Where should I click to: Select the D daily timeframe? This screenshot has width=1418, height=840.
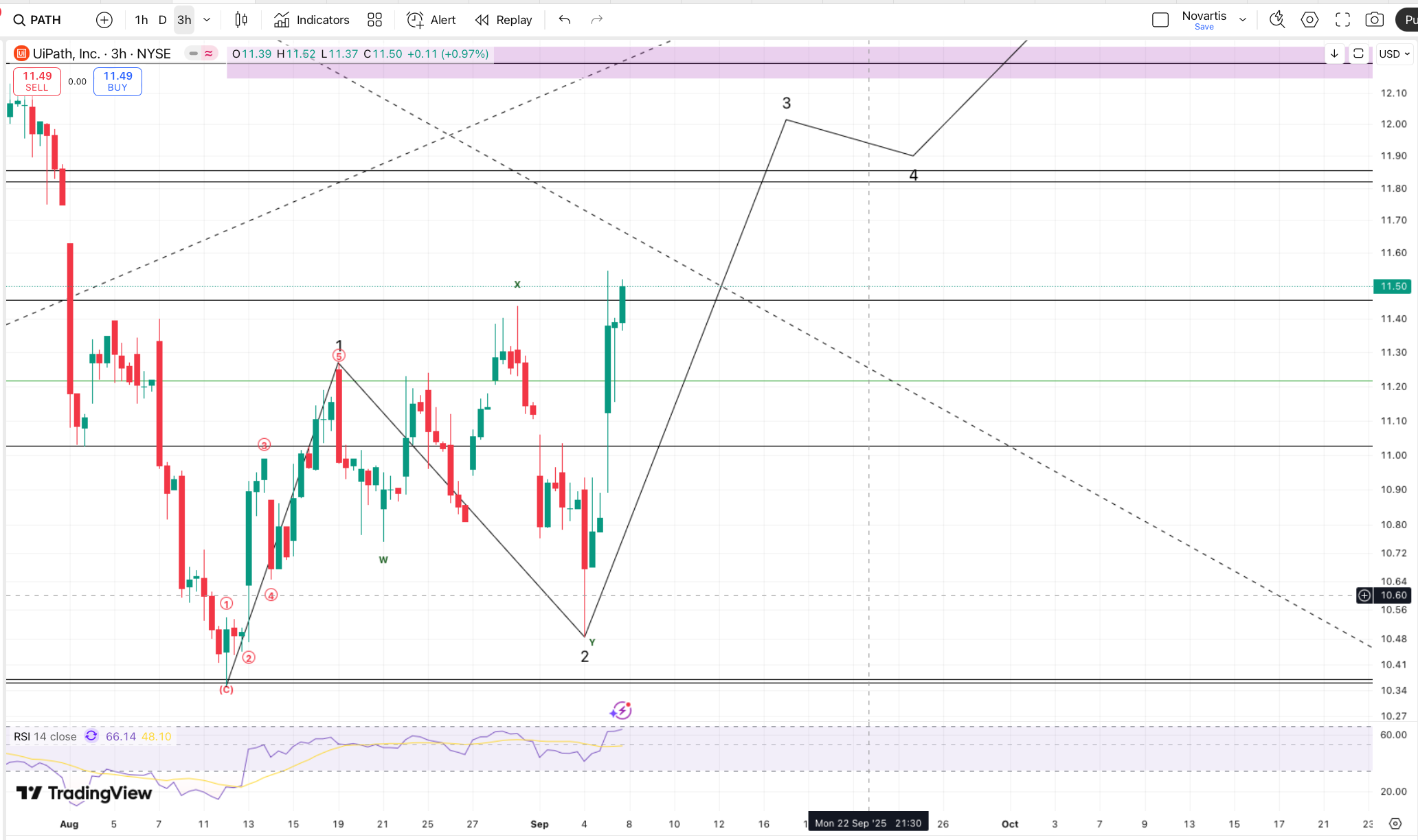[x=162, y=20]
